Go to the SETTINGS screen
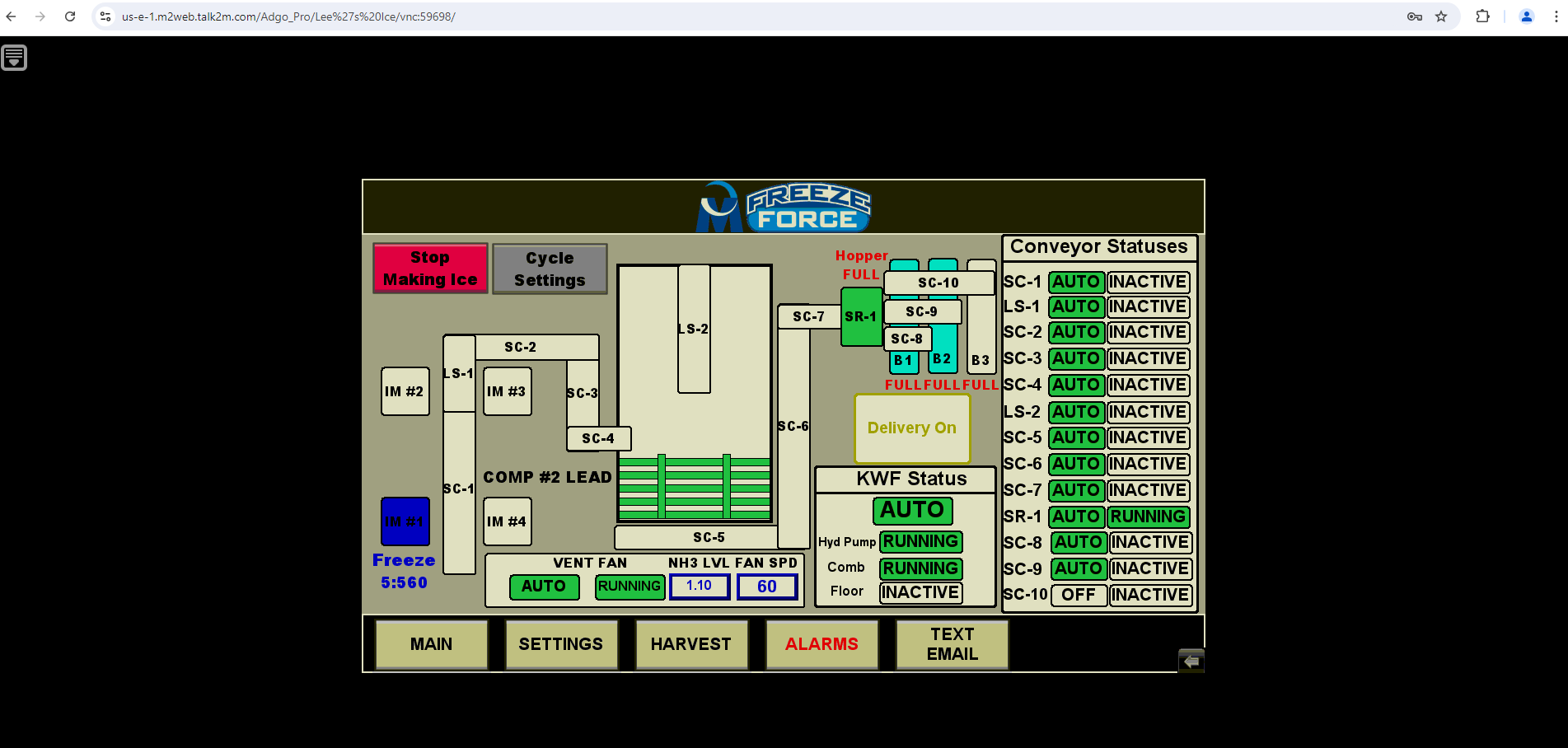This screenshot has width=1568, height=748. point(560,644)
